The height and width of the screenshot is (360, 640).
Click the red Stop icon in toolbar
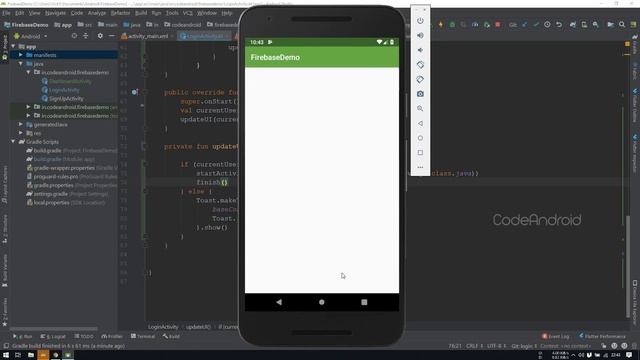pos(498,25)
